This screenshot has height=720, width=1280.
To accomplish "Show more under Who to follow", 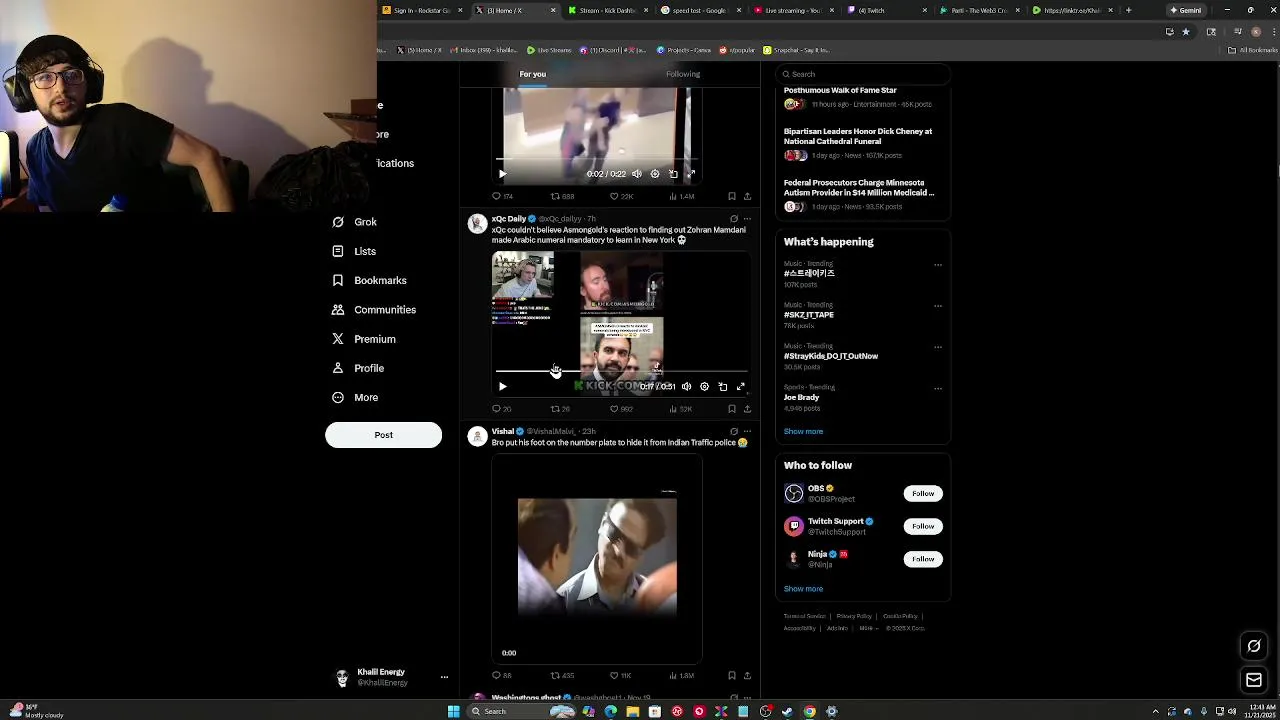I will tap(803, 589).
